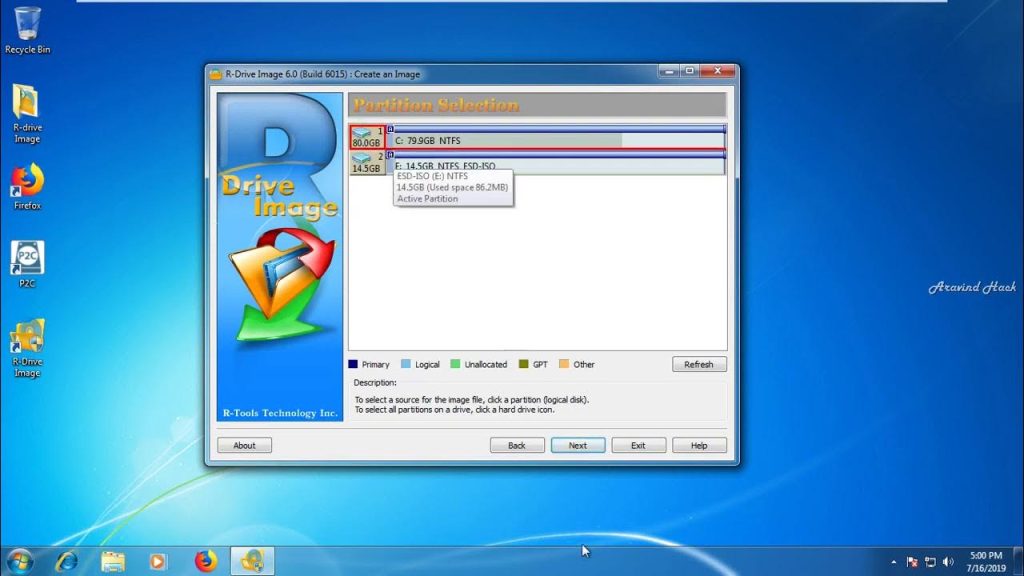
Task: Open the volume control in the system tray
Action: (948, 560)
